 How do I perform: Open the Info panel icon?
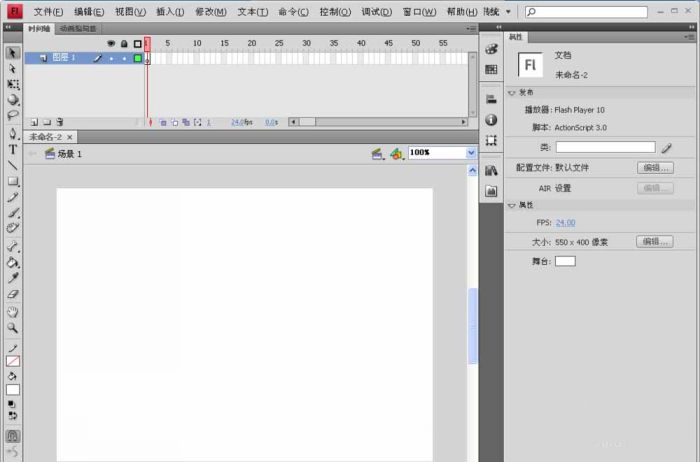click(491, 119)
